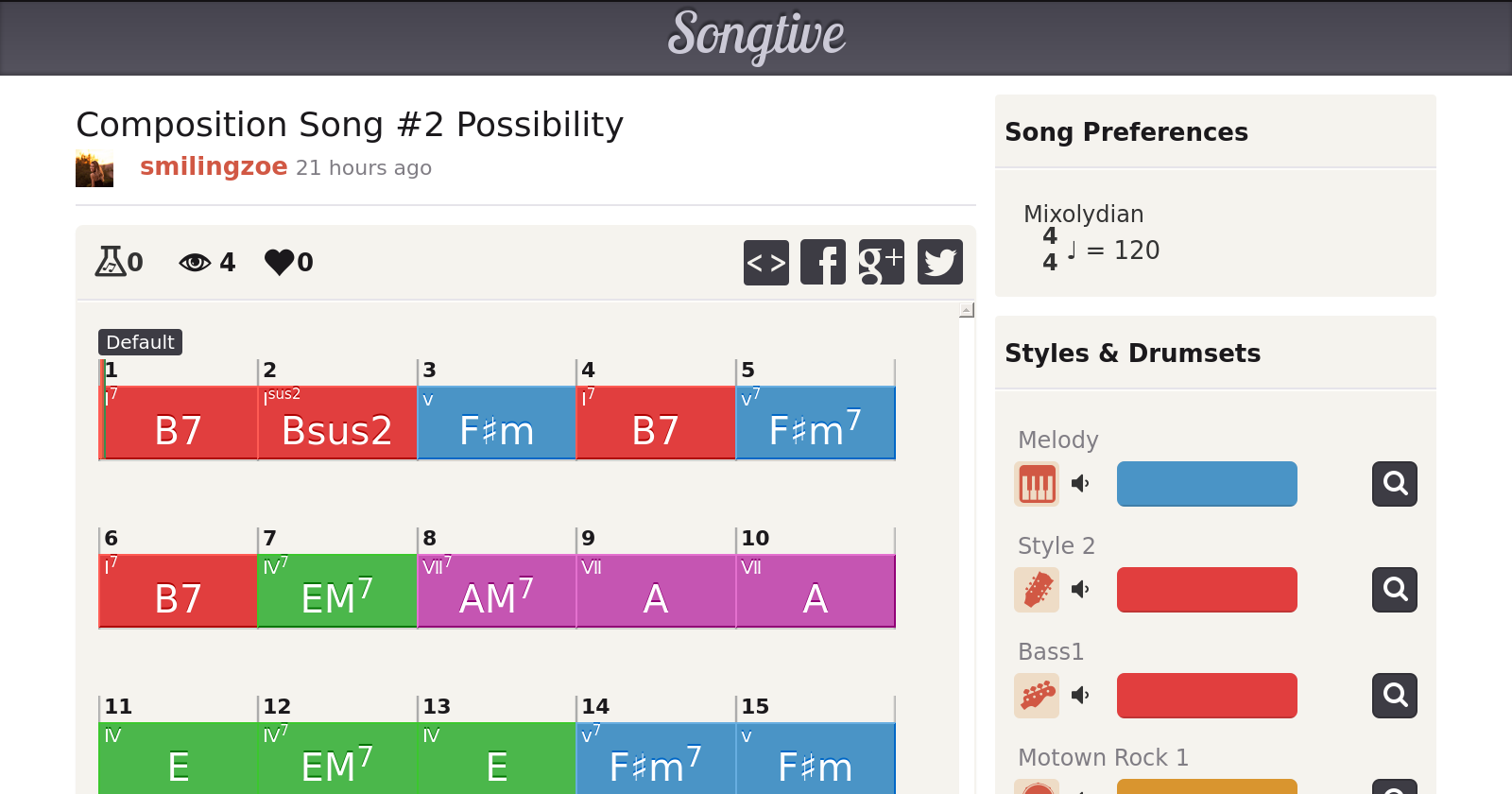Select the Default section label

click(140, 342)
